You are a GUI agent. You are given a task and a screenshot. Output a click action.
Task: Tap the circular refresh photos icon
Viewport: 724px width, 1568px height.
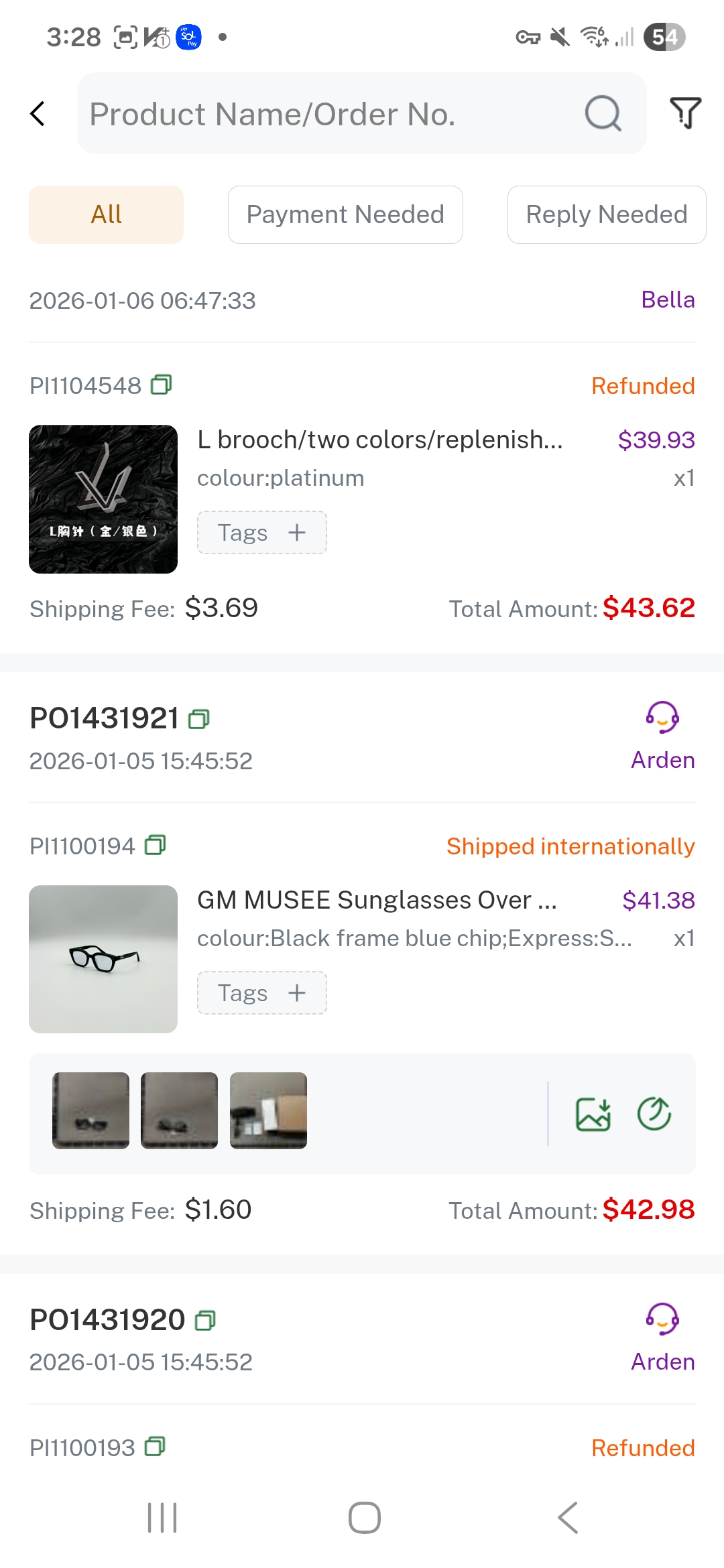pos(654,1114)
